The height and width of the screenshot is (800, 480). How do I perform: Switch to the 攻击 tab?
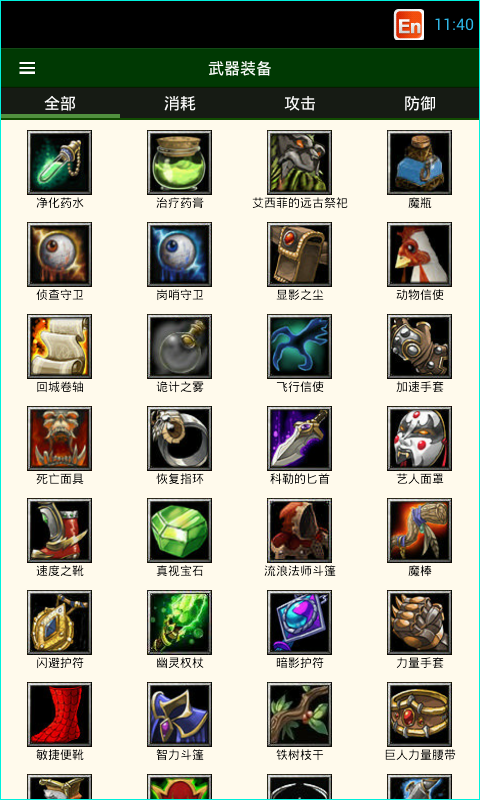[299, 104]
